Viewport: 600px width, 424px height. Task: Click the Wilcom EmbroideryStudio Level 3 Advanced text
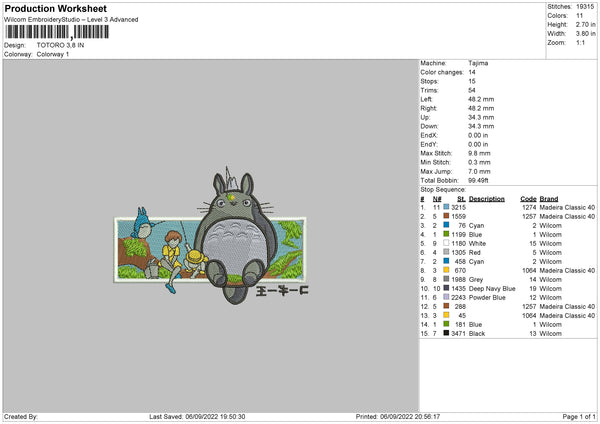pos(71,20)
